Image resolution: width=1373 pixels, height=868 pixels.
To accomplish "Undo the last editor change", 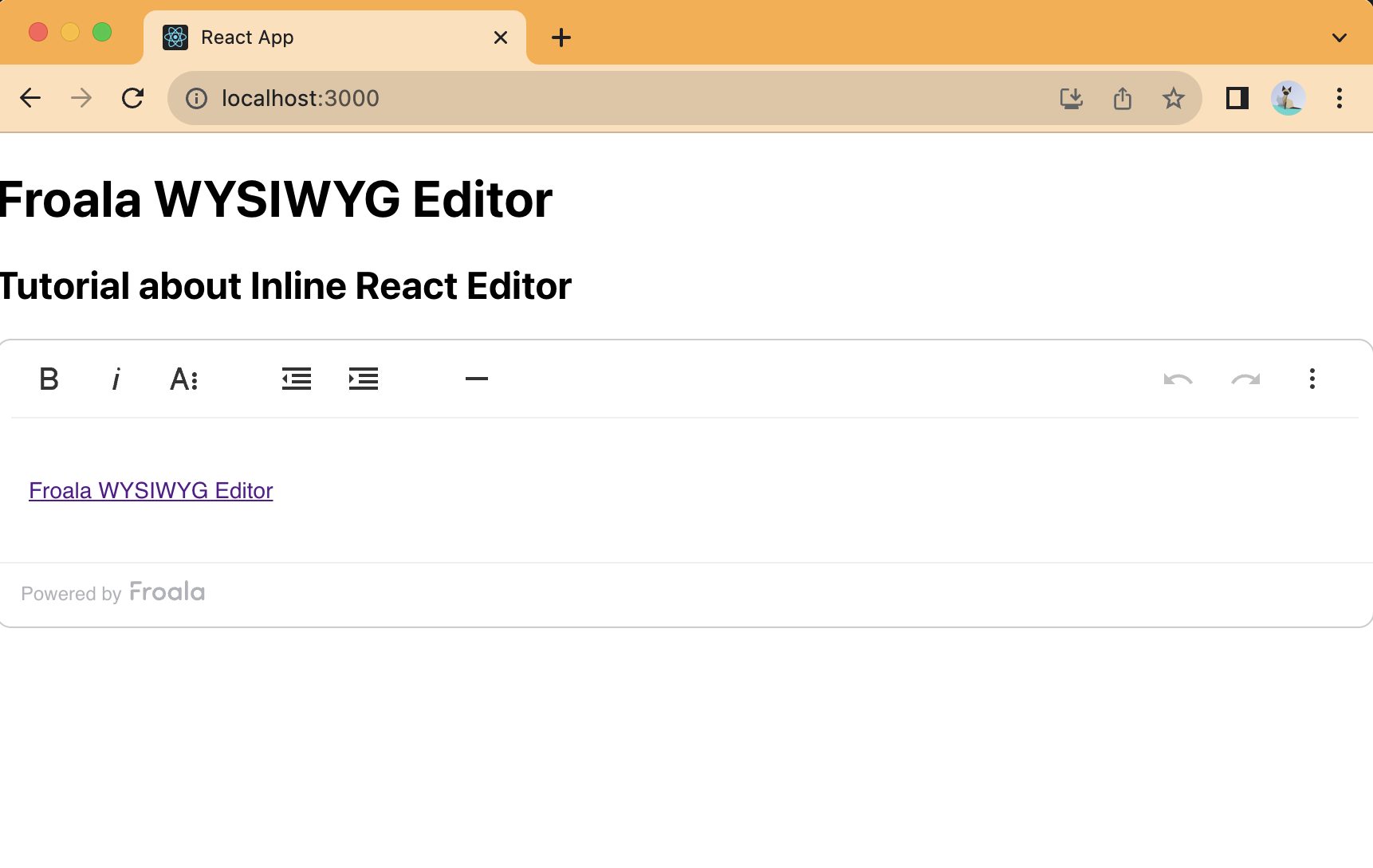I will click(1178, 379).
